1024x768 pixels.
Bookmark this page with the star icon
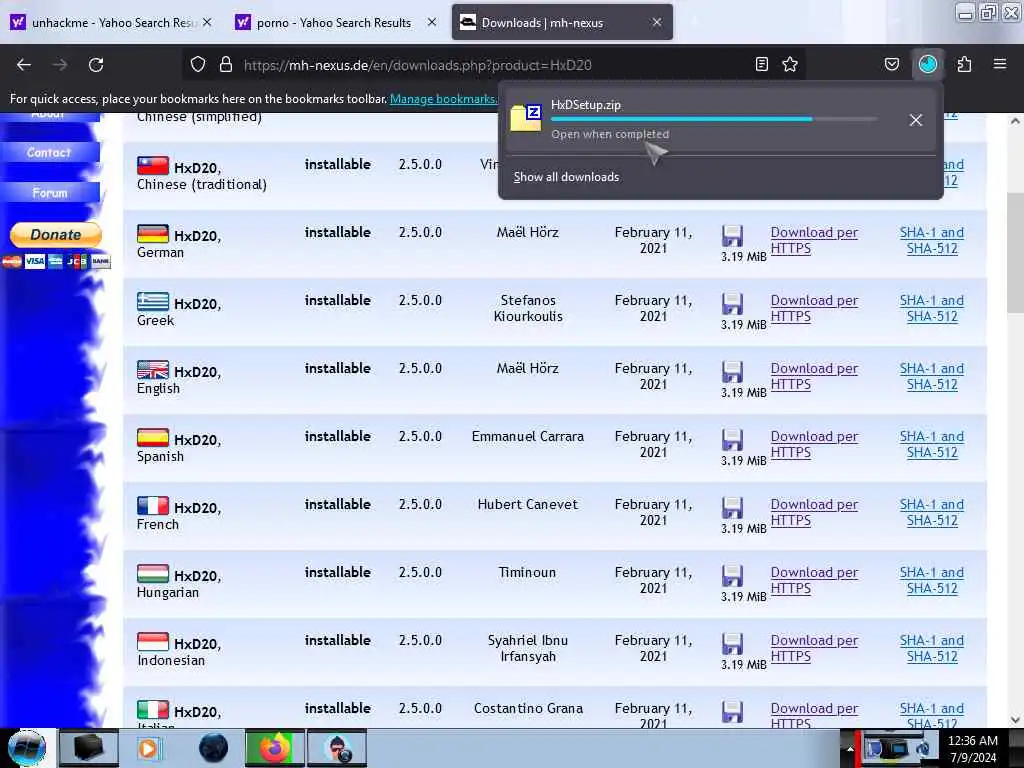790,64
